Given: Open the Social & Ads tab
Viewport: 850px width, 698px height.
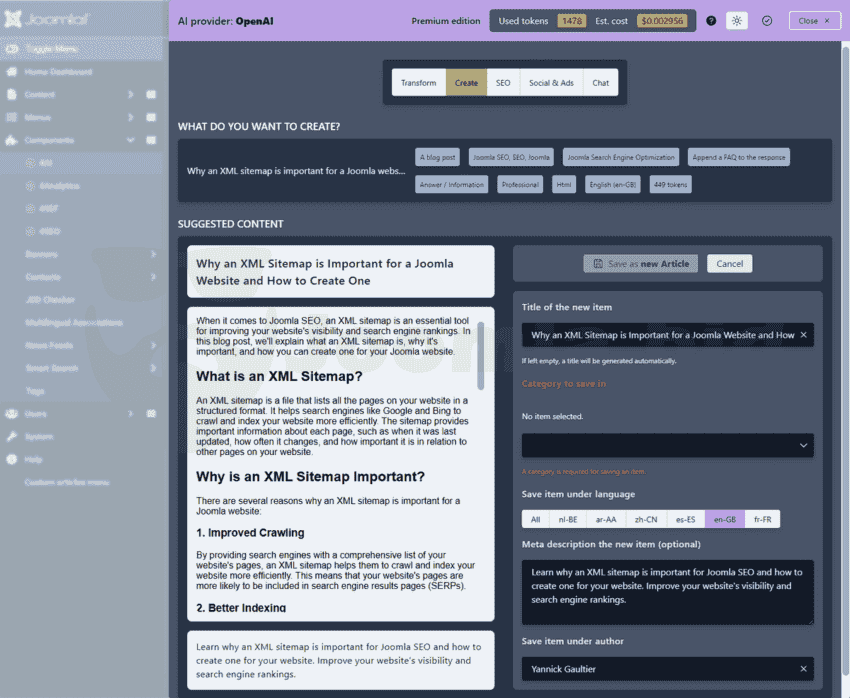Looking at the screenshot, I should click(551, 83).
